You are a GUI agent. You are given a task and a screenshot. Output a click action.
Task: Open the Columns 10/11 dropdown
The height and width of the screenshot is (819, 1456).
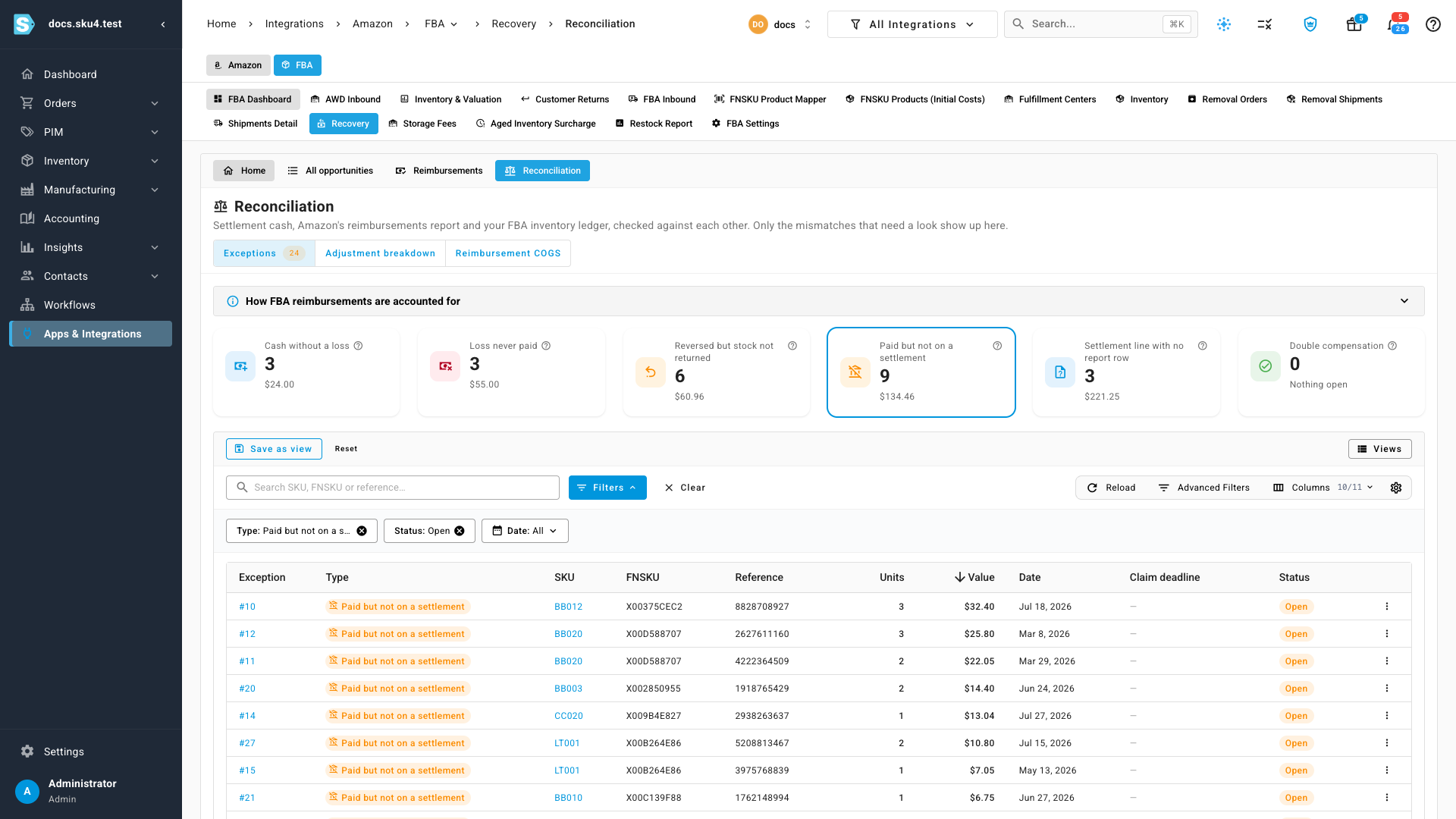pos(1323,488)
